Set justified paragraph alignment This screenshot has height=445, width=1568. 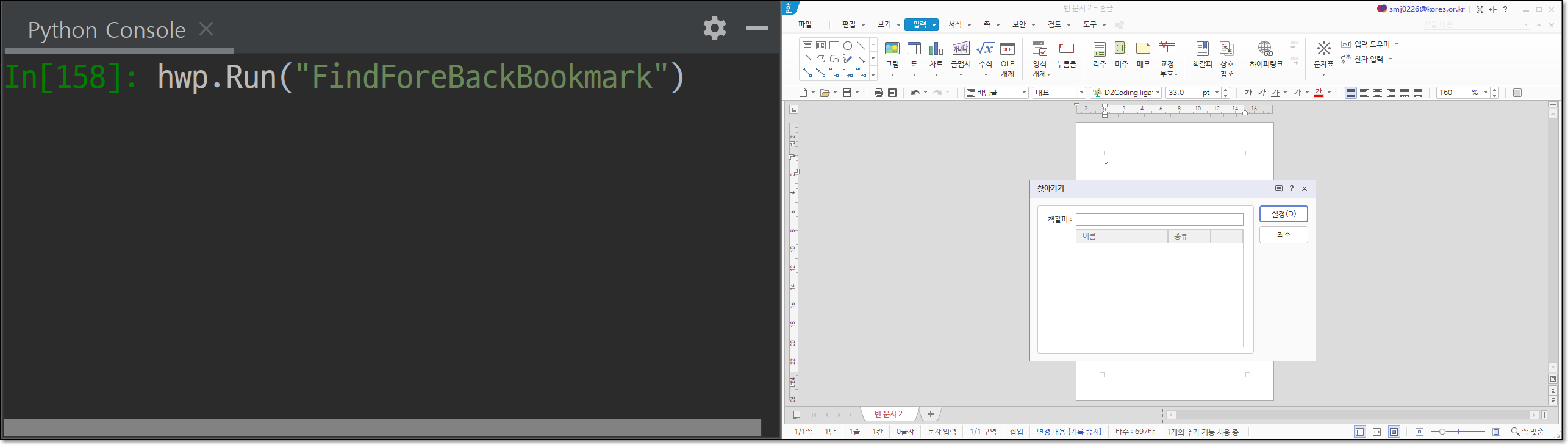tap(1350, 93)
